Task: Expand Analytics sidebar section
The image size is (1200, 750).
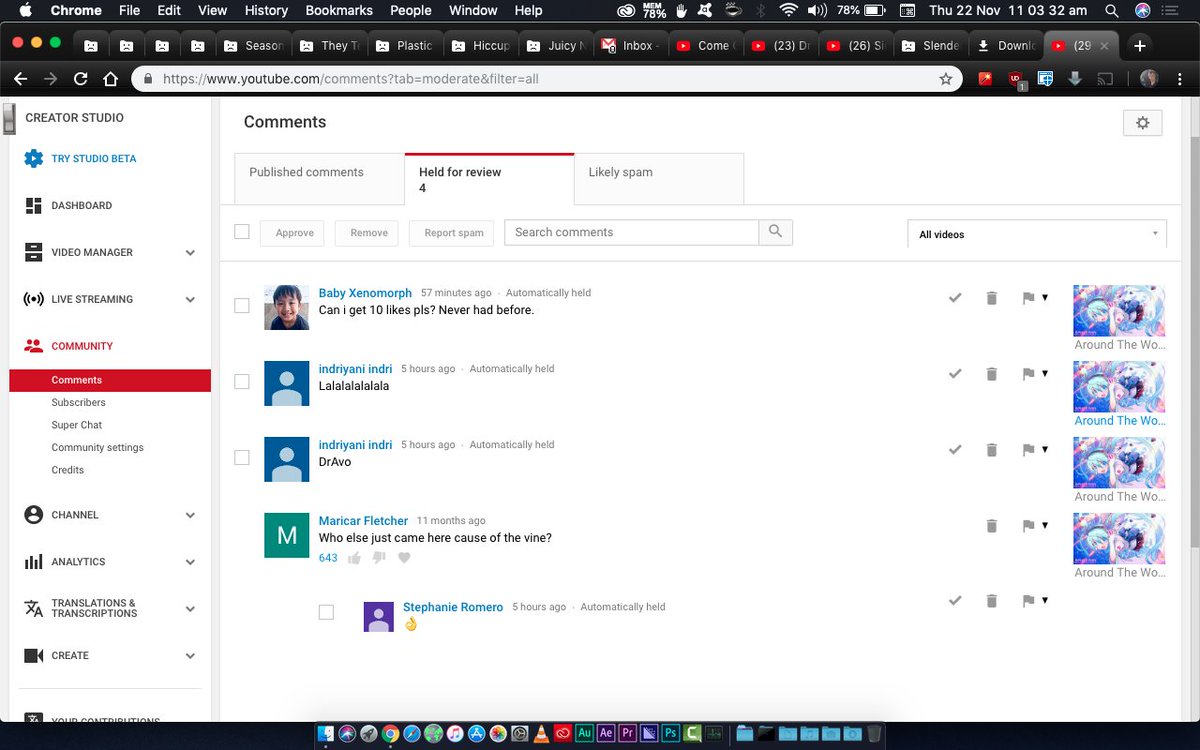Action: [x=190, y=563]
